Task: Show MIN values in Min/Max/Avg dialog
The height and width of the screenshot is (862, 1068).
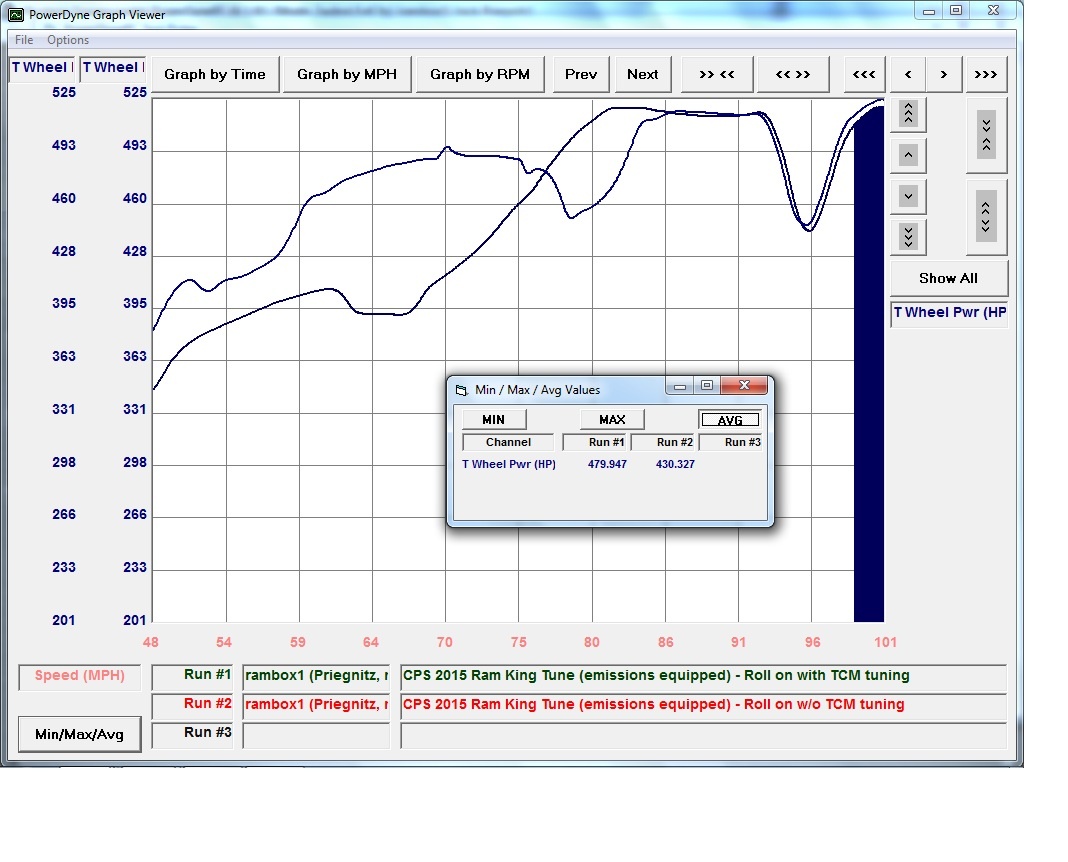Action: (x=493, y=419)
